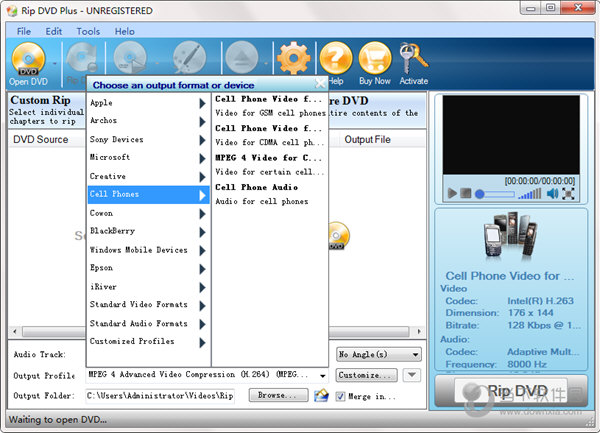Image resolution: width=600 pixels, height=433 pixels.
Task: Play the preview video
Action: coord(452,194)
